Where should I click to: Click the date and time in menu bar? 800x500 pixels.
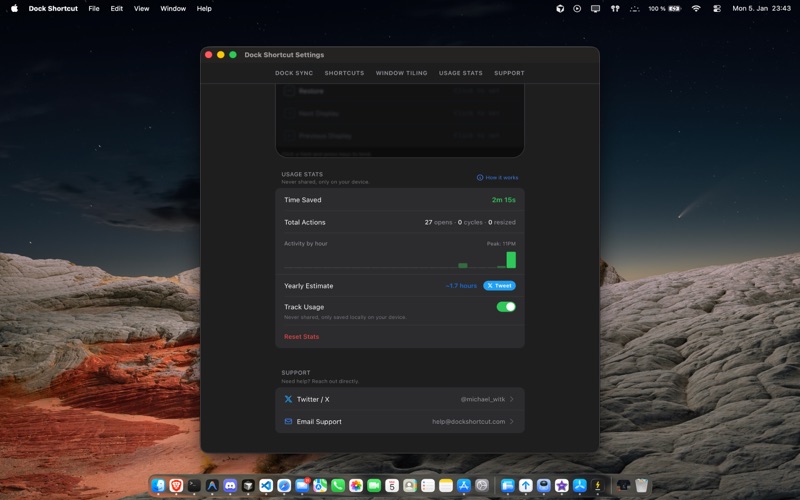tap(761, 9)
